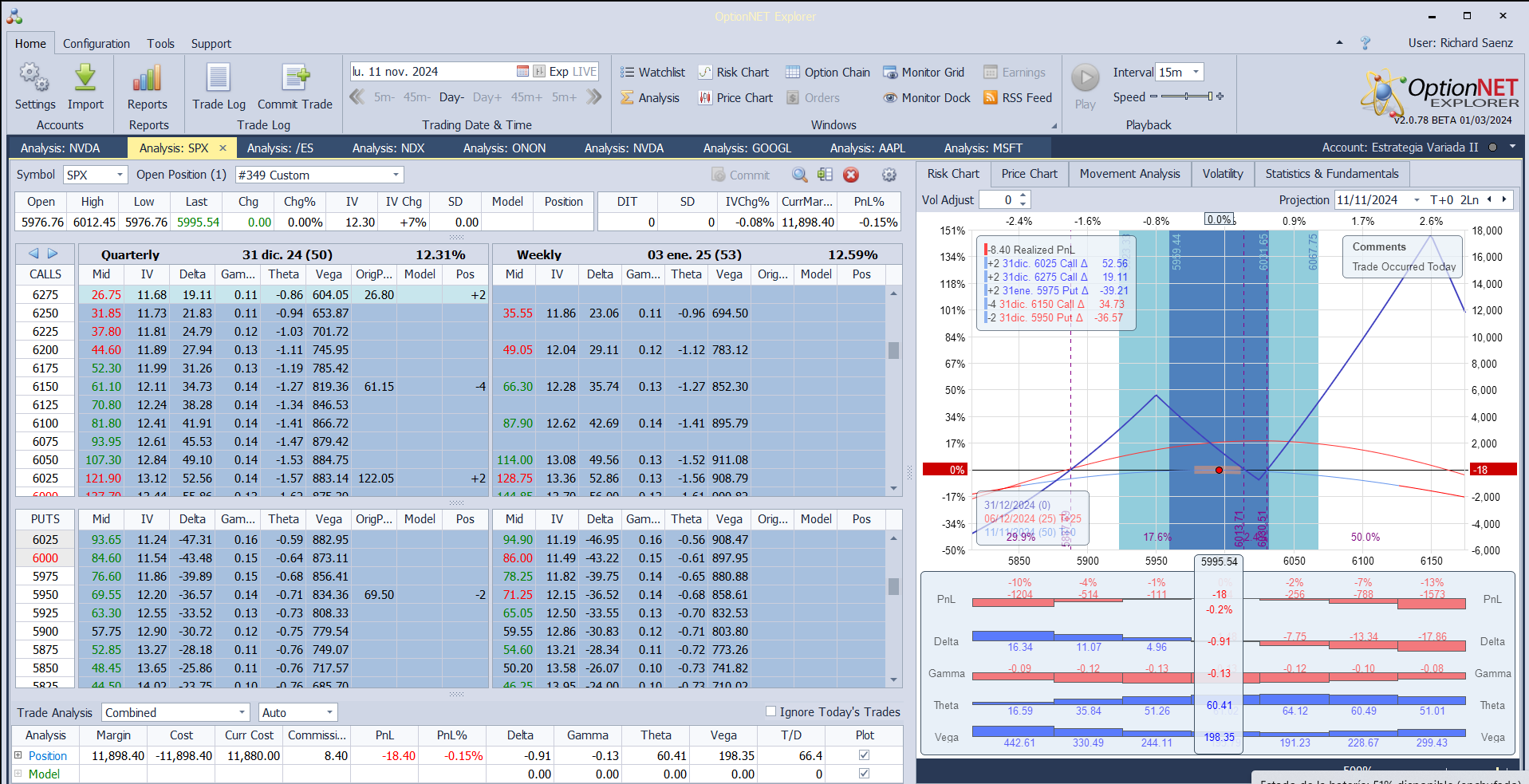Increase playback speed with plus button

pyautogui.click(x=1220, y=97)
